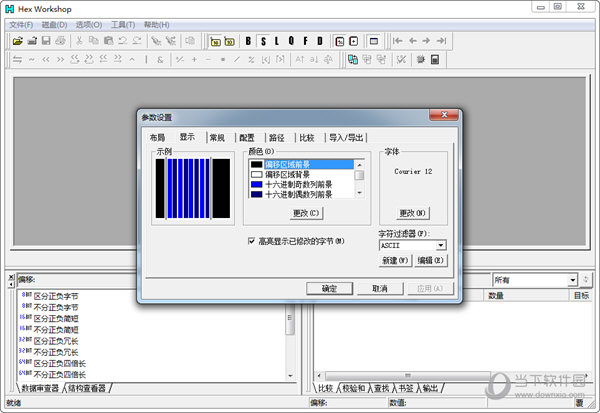Click 新建(N) filter button
The height and width of the screenshot is (413, 600).
coord(395,260)
